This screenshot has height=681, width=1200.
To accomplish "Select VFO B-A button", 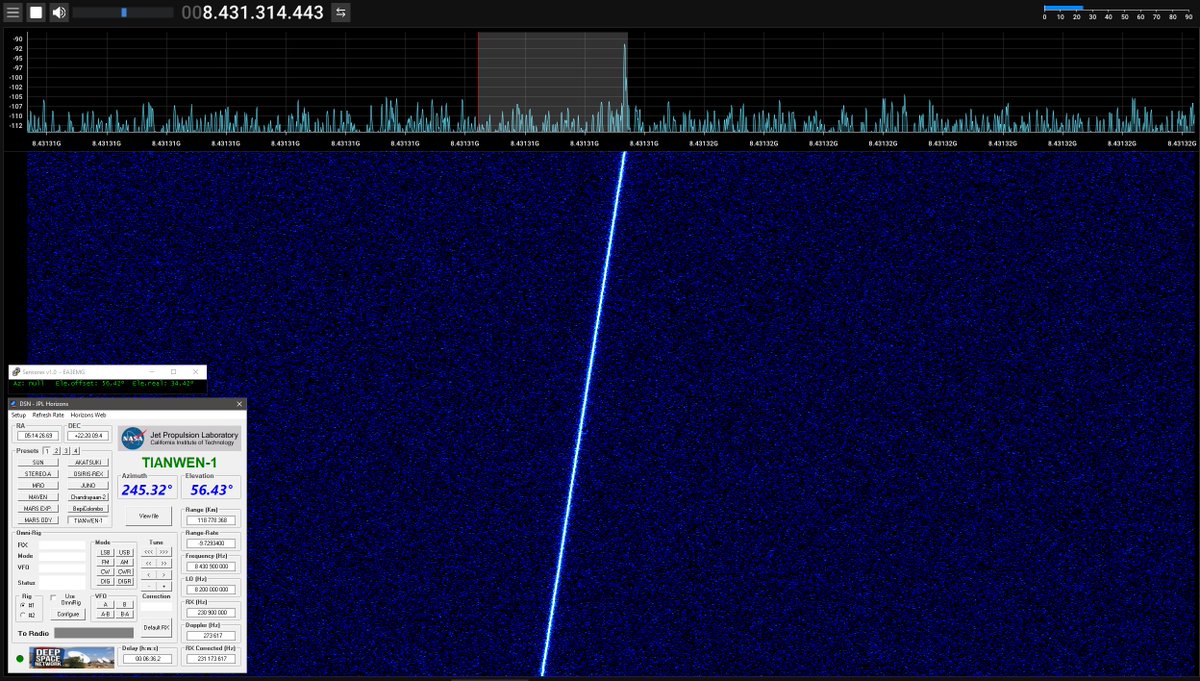I will [125, 614].
